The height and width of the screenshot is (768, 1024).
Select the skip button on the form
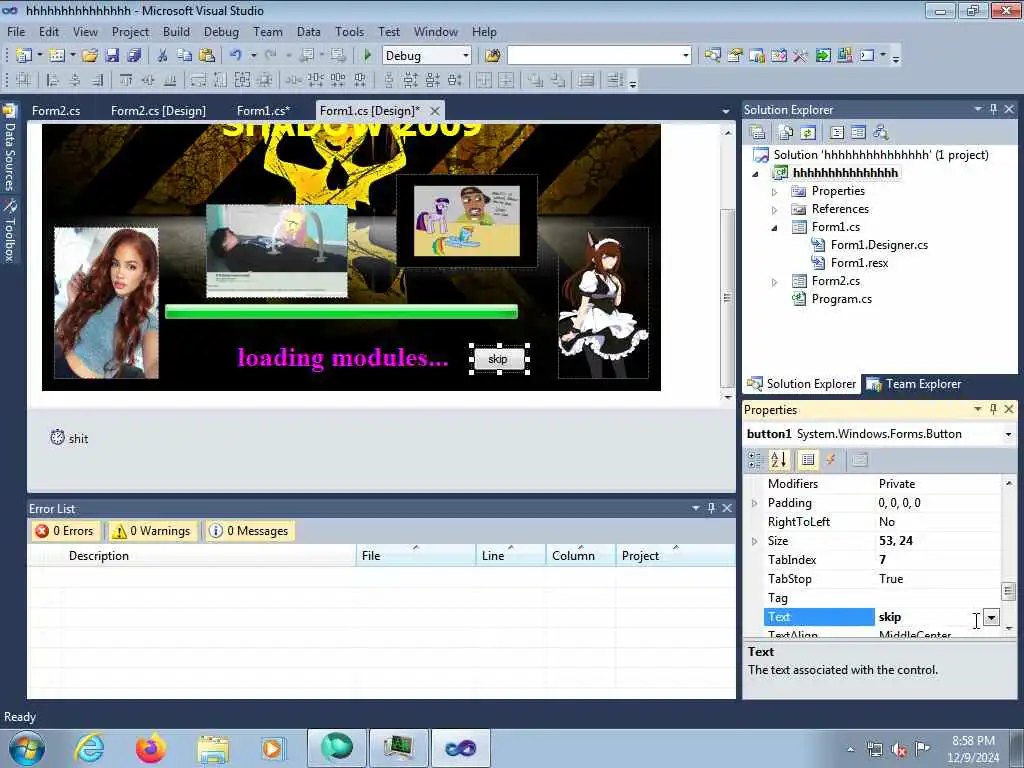tap(499, 359)
